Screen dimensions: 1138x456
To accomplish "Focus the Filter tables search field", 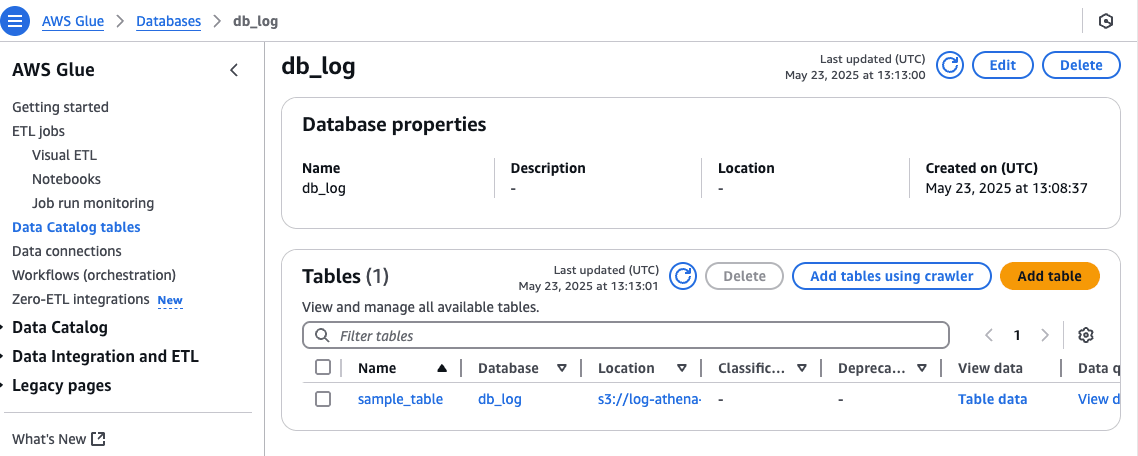I will coord(626,335).
